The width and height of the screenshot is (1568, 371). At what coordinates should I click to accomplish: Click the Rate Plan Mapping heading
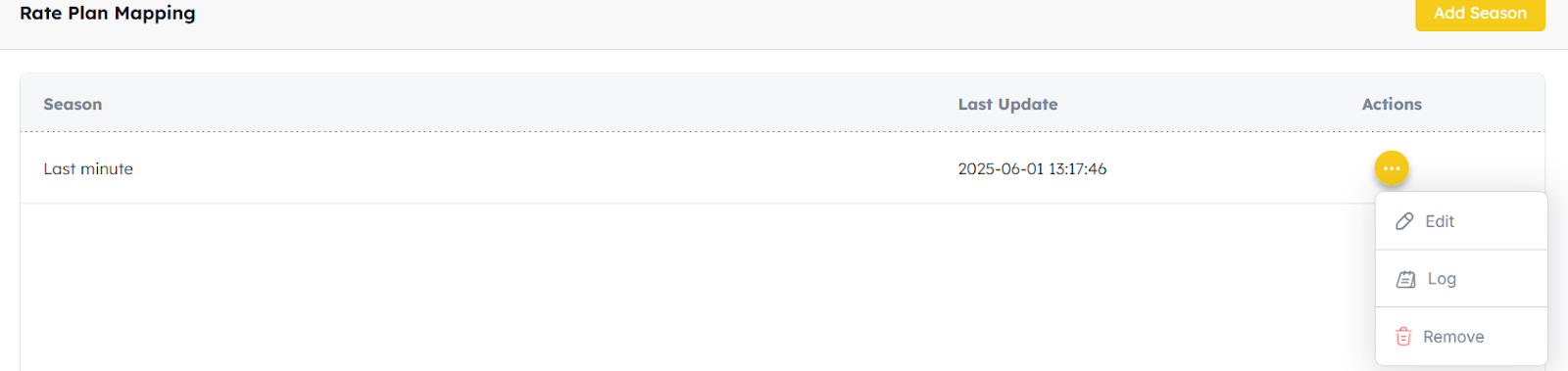108,14
